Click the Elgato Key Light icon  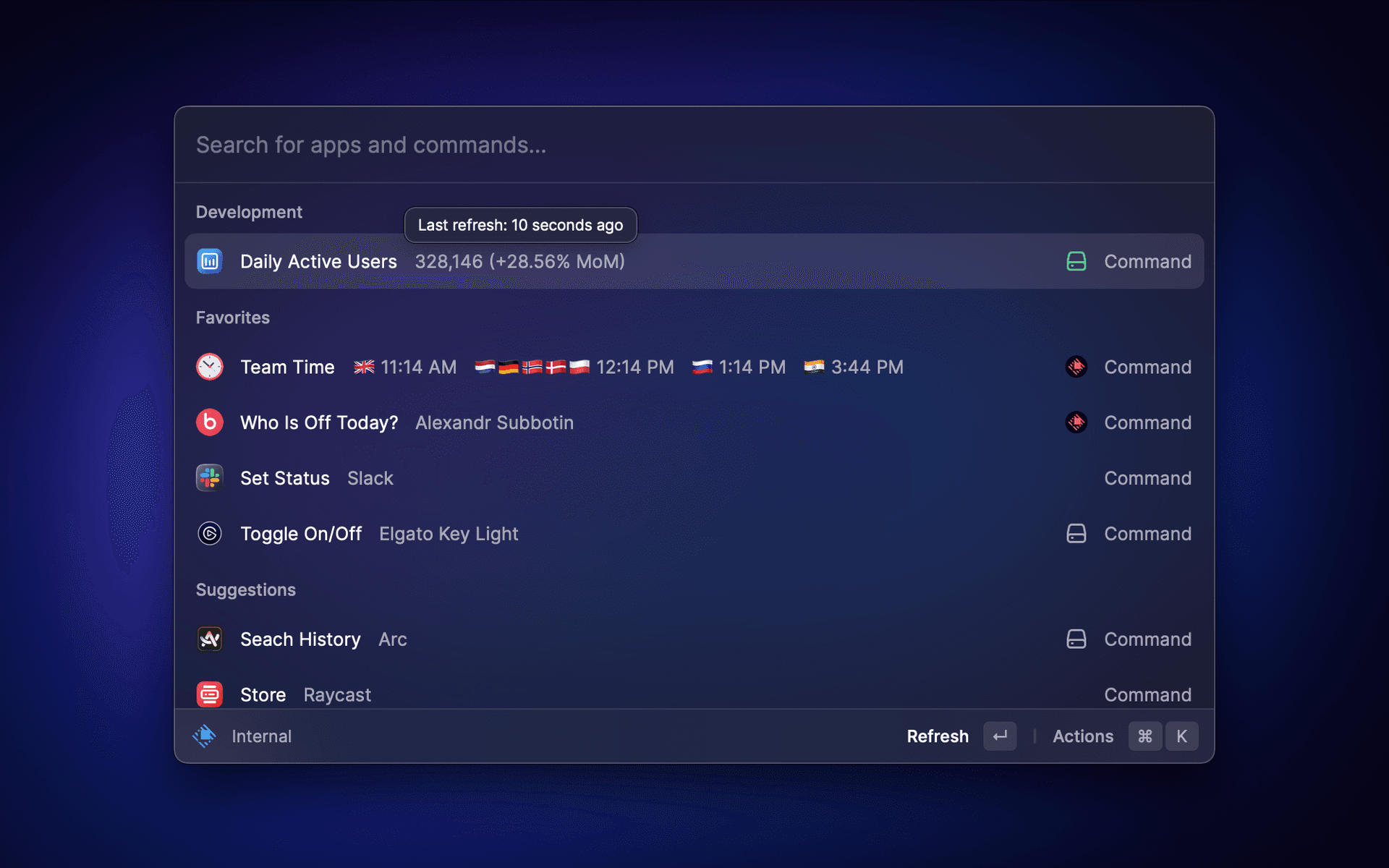click(210, 534)
